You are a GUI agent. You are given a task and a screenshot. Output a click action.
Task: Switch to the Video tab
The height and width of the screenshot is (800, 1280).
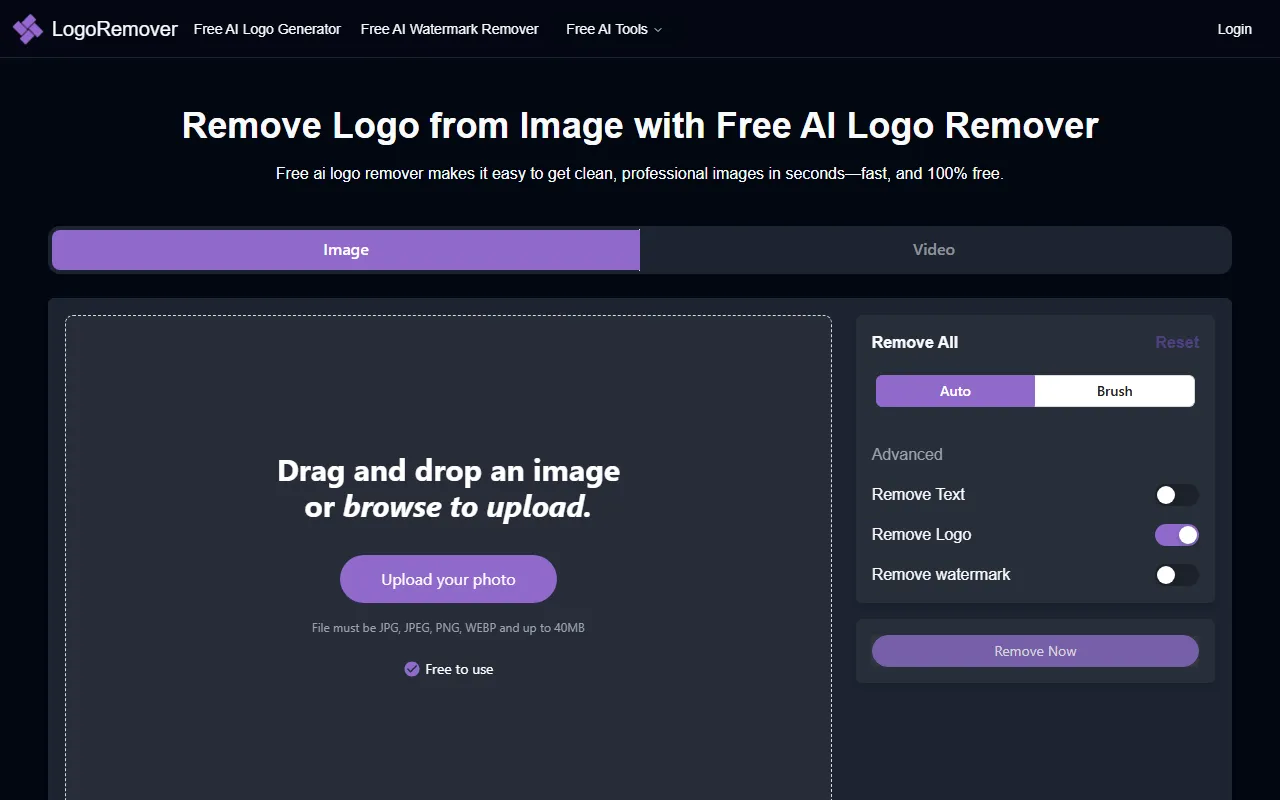[x=933, y=250]
